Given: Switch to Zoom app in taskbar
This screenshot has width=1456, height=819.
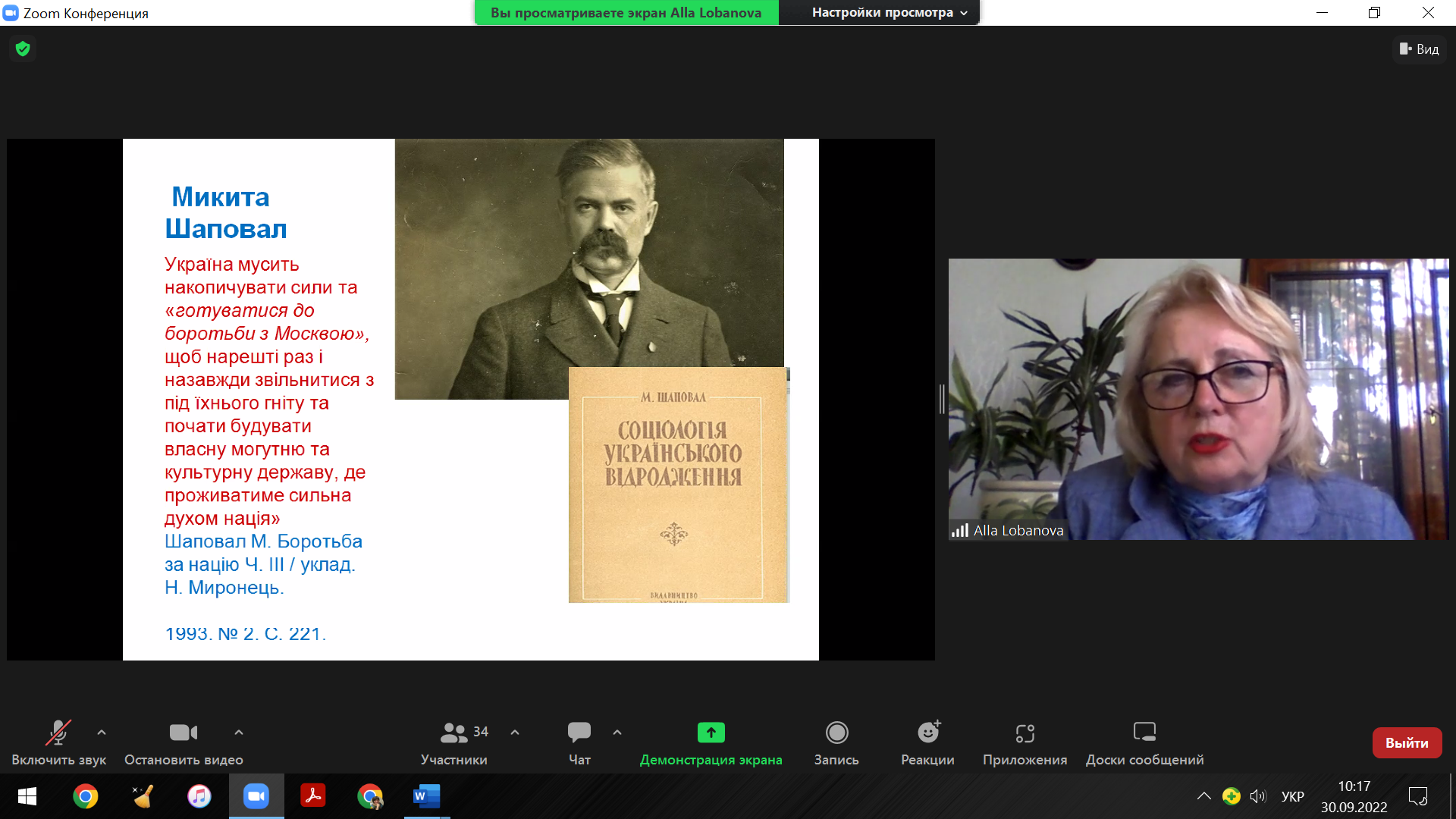Looking at the screenshot, I should pyautogui.click(x=256, y=796).
